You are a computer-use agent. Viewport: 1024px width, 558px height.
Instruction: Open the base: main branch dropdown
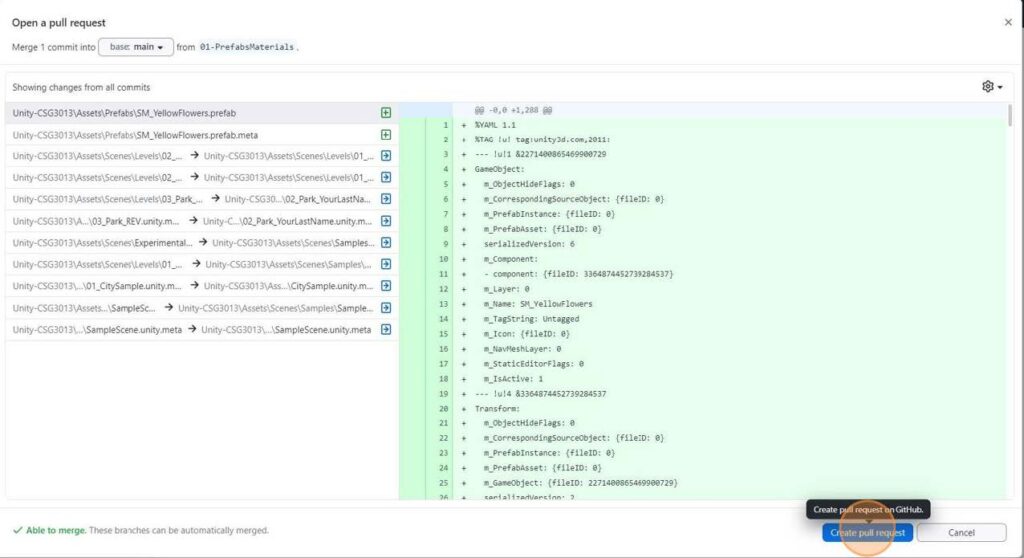136,47
